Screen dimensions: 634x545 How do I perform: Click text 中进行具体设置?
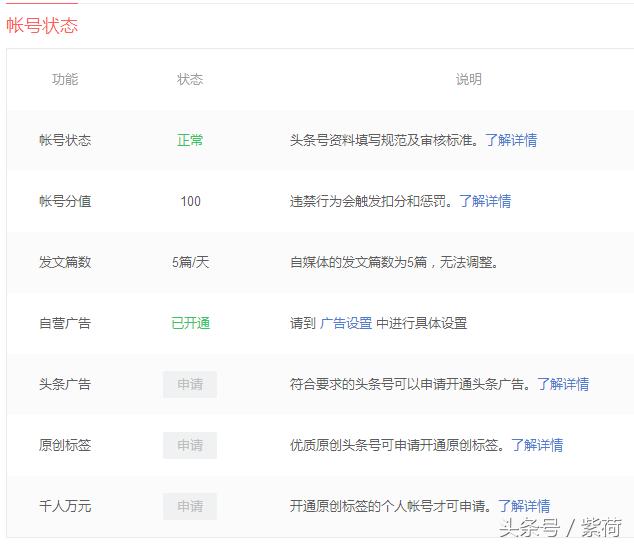coord(422,323)
